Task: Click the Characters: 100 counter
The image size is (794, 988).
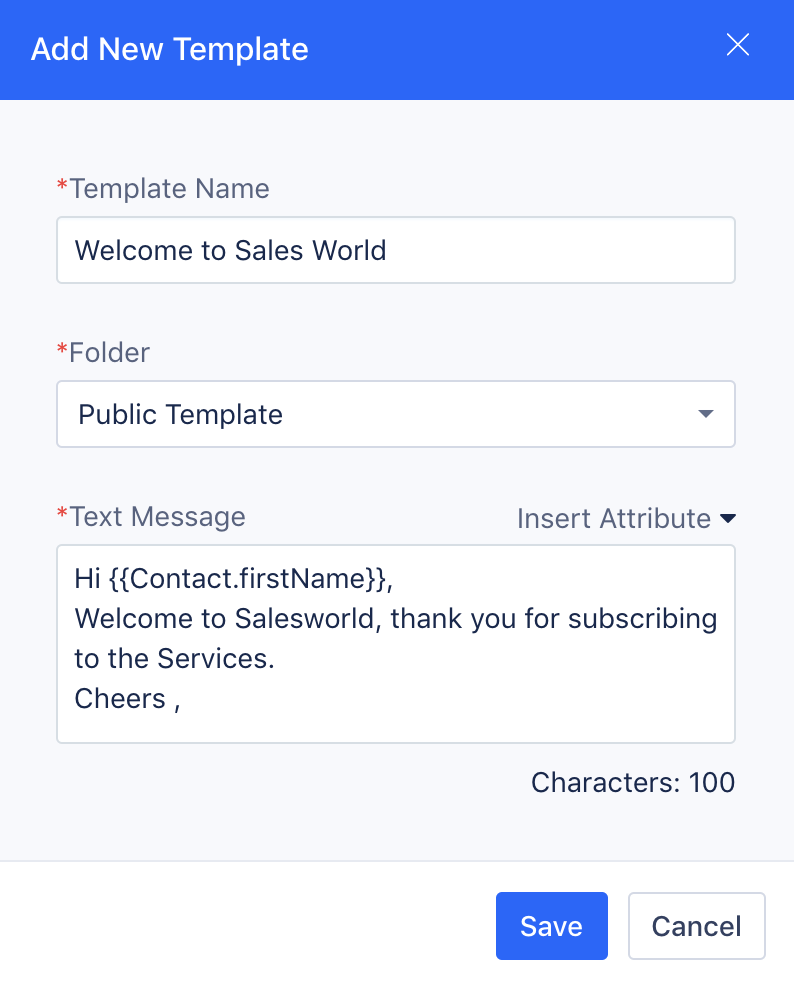Action: (x=633, y=783)
